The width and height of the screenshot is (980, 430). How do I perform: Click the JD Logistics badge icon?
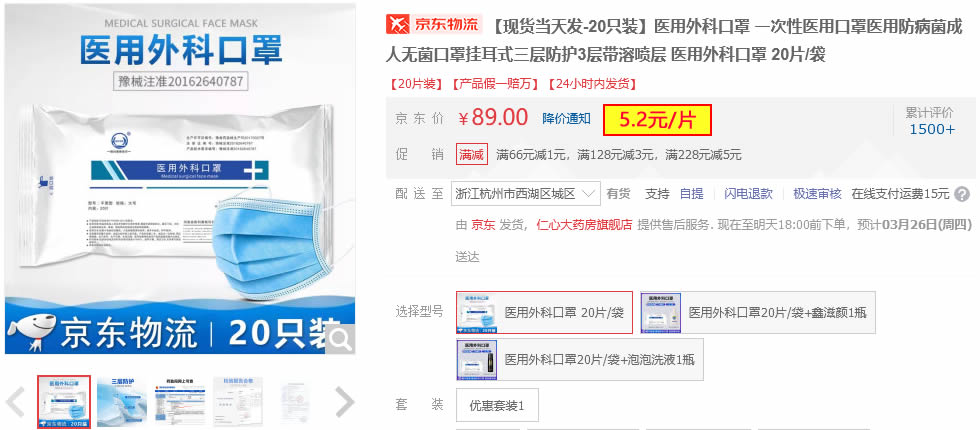click(x=434, y=24)
